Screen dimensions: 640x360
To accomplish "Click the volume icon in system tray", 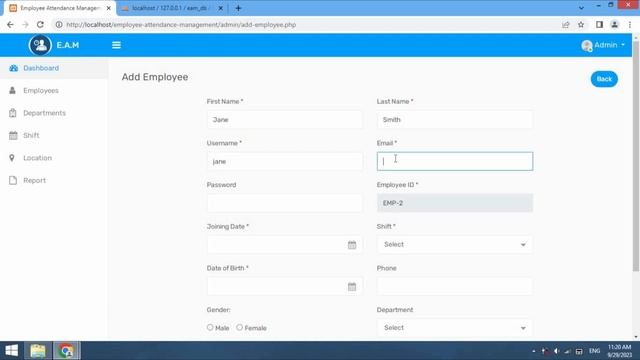I will (x=556, y=351).
